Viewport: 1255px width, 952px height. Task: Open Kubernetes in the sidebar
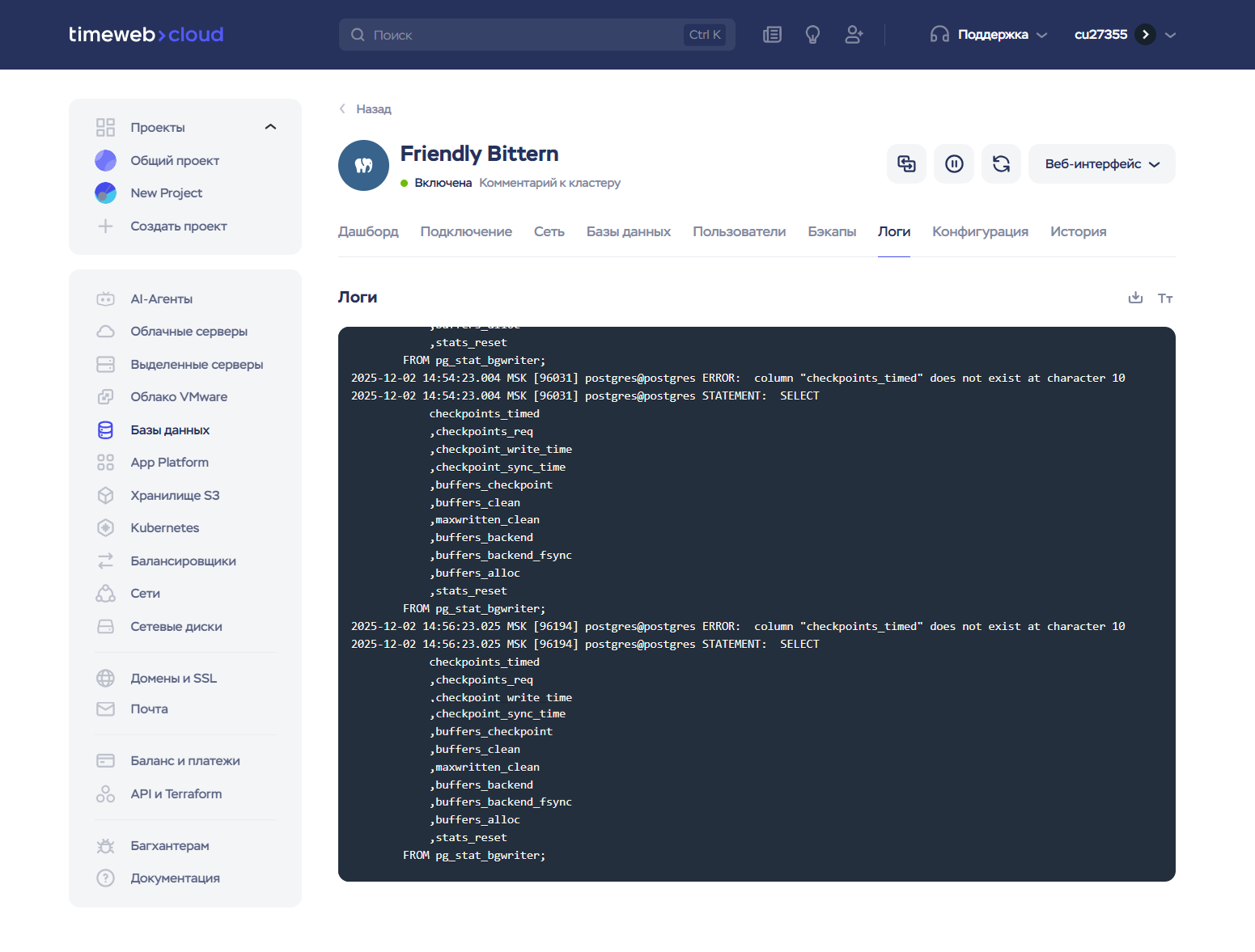click(x=164, y=528)
